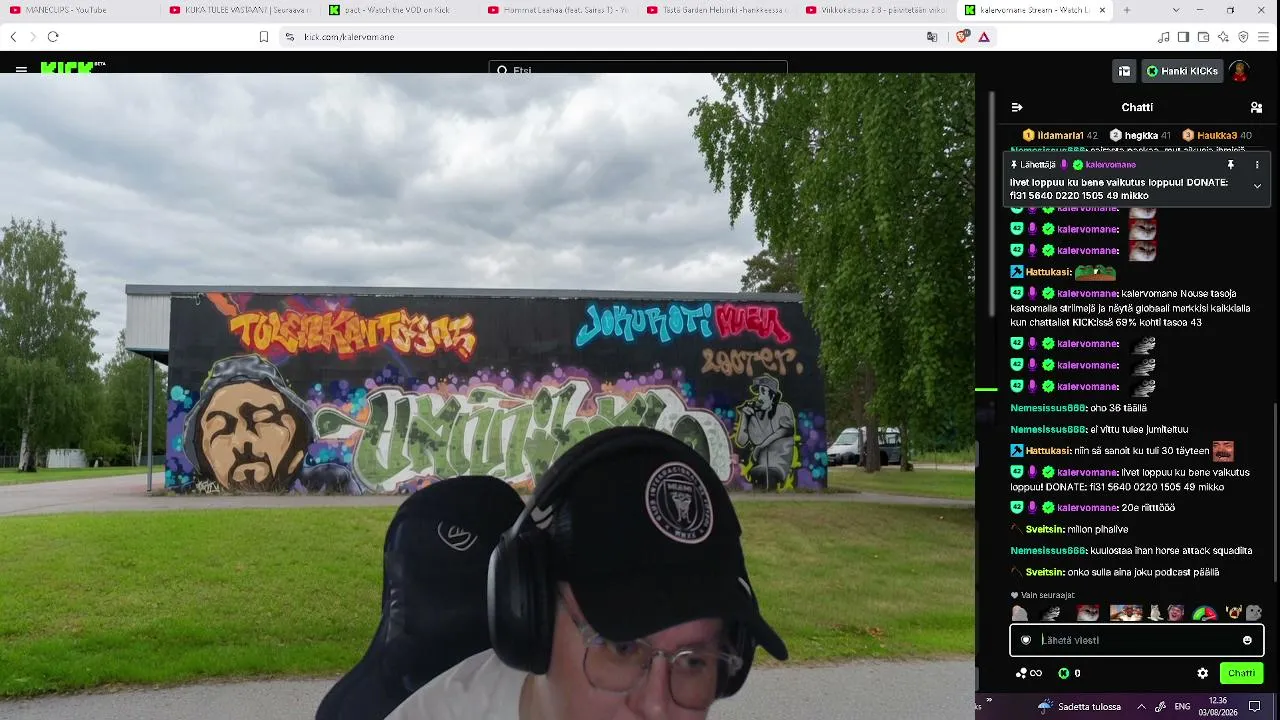Open the chat identity badge icon
This screenshot has height=720, width=1280.
coord(1025,640)
